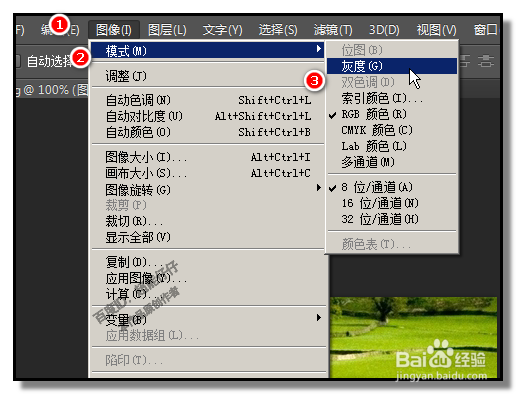Open the 3D(D) menu

(384, 30)
